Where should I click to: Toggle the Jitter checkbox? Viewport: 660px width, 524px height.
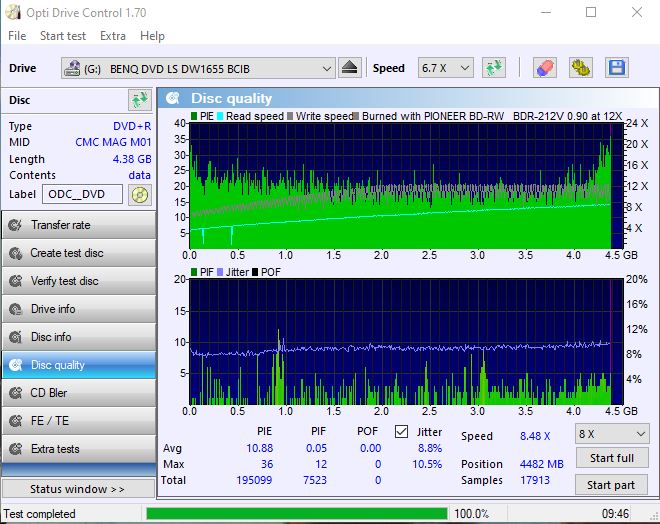point(402,432)
